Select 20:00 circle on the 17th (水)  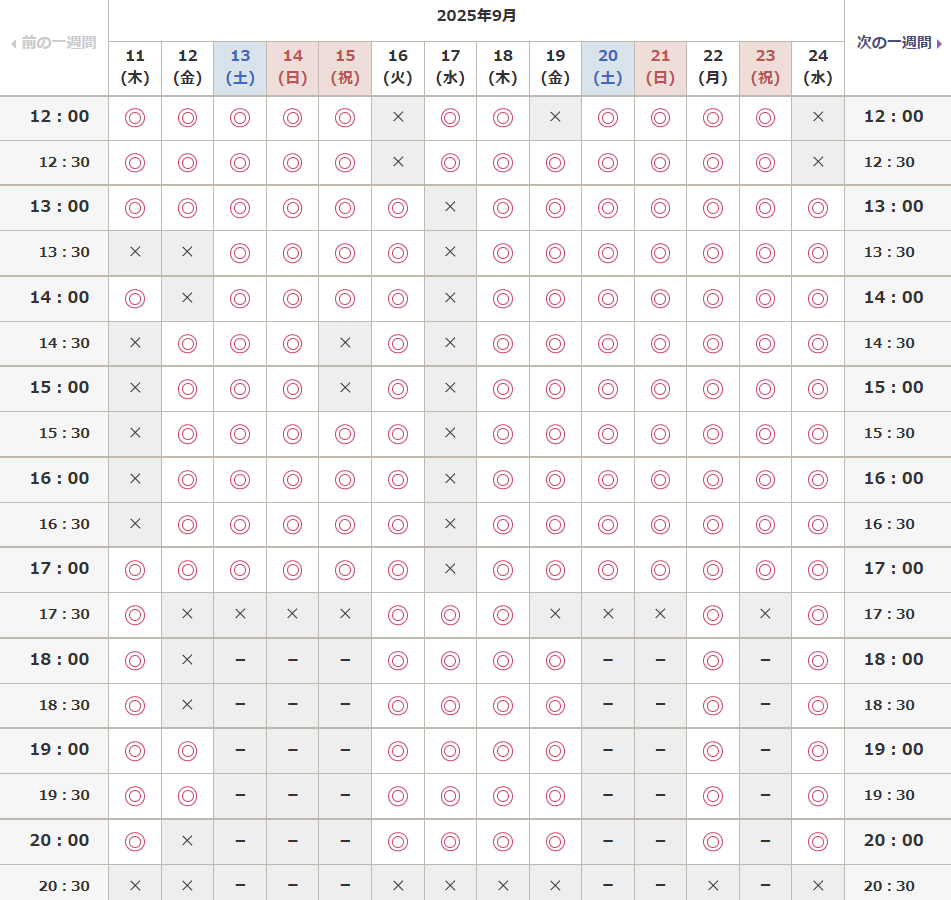[x=450, y=841]
